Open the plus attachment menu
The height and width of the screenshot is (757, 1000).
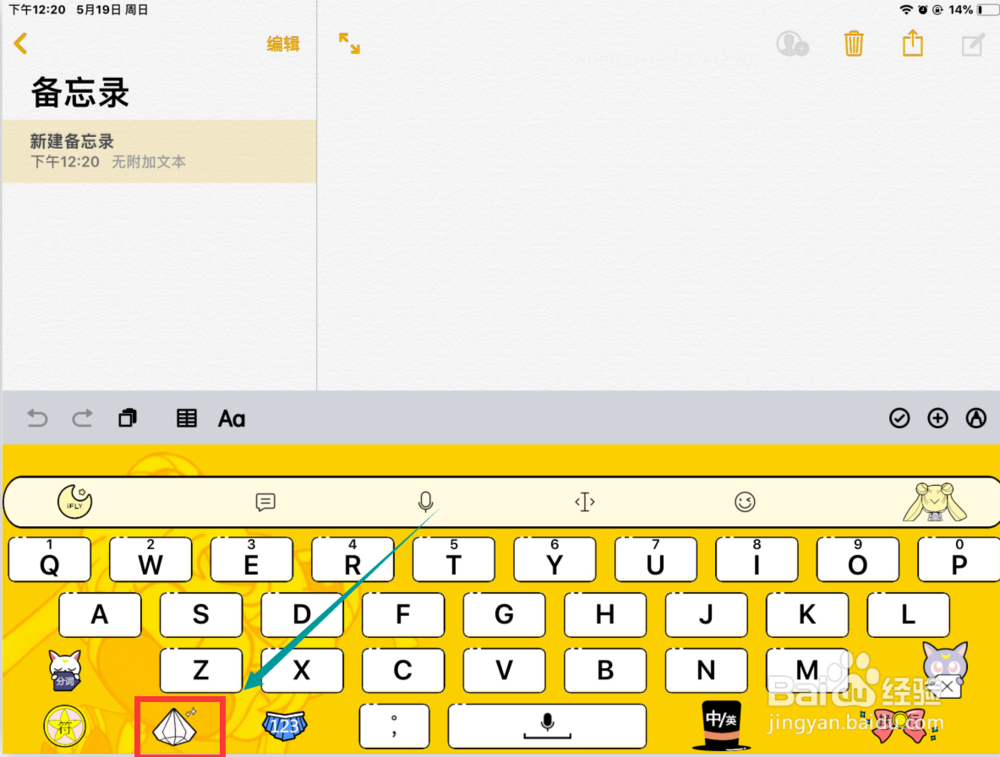tap(938, 418)
